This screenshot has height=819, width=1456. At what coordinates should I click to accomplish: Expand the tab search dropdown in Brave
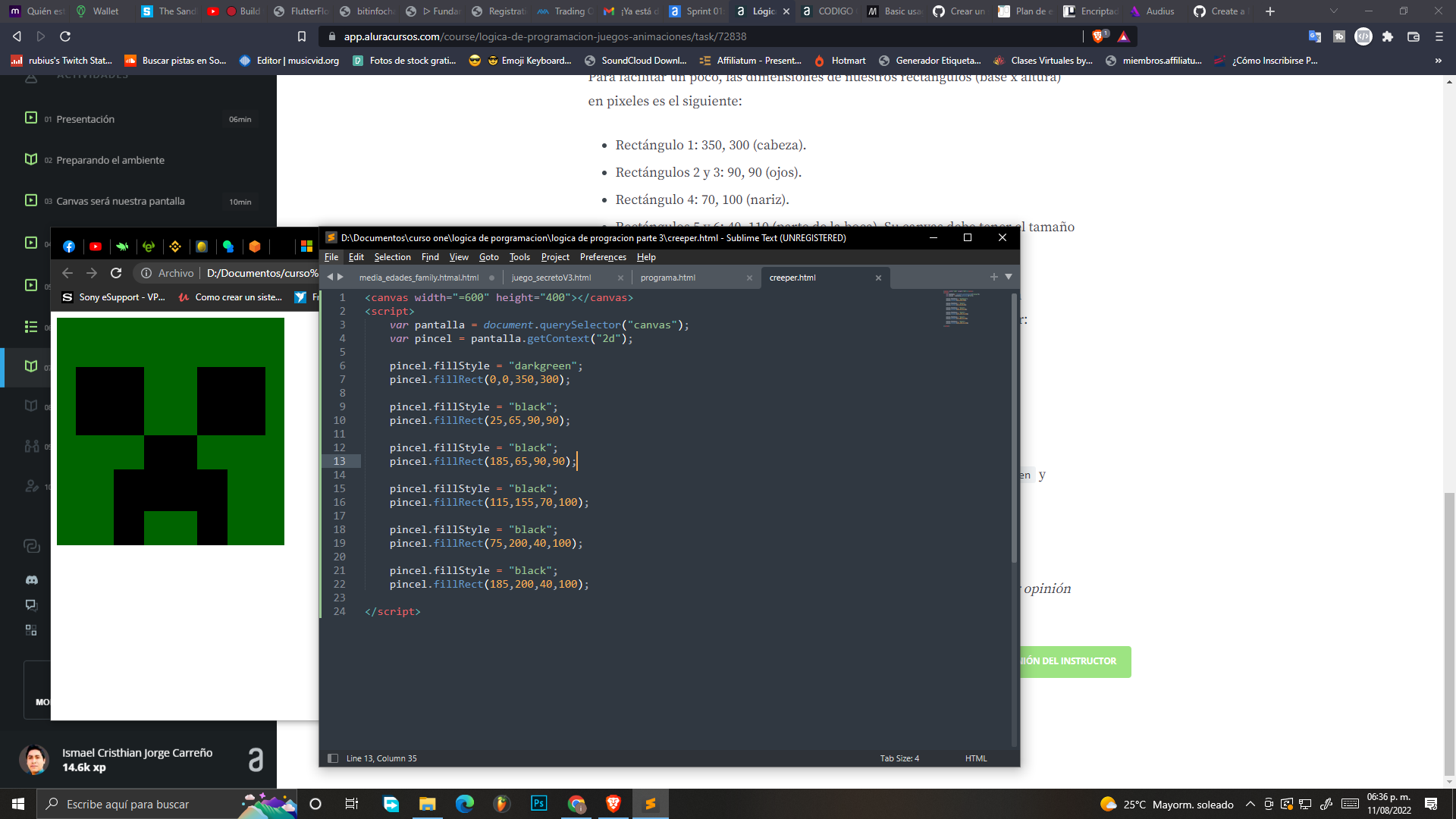1334,11
